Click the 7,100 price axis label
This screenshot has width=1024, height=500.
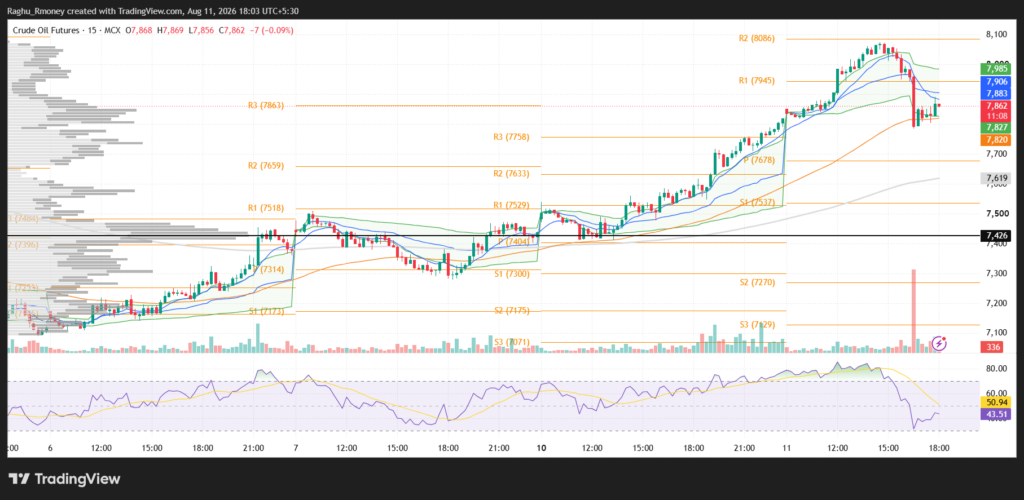997,333
